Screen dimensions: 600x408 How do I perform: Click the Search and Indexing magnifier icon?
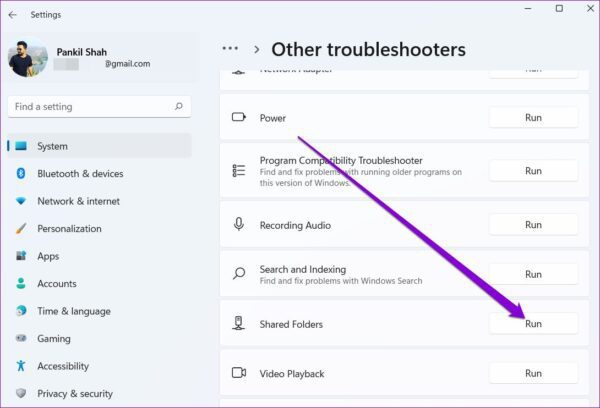pyautogui.click(x=239, y=274)
